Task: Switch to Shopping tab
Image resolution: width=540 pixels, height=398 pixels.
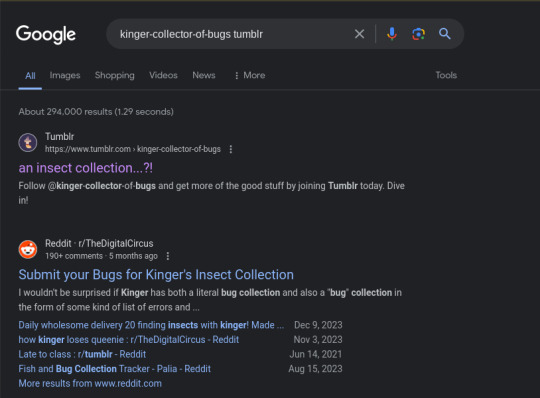Action: click(115, 75)
